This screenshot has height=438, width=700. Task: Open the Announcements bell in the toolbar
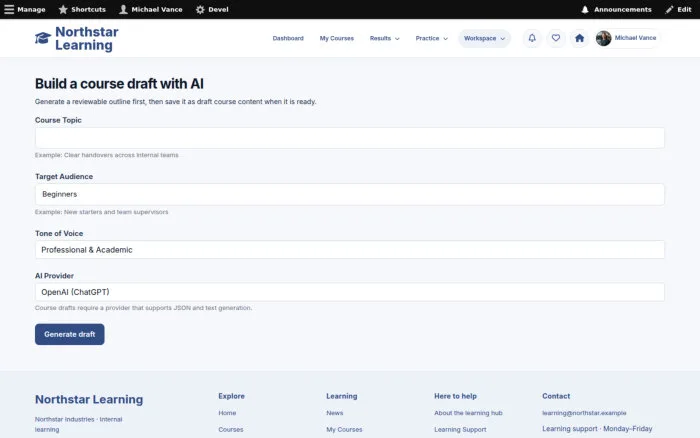tap(616, 9)
